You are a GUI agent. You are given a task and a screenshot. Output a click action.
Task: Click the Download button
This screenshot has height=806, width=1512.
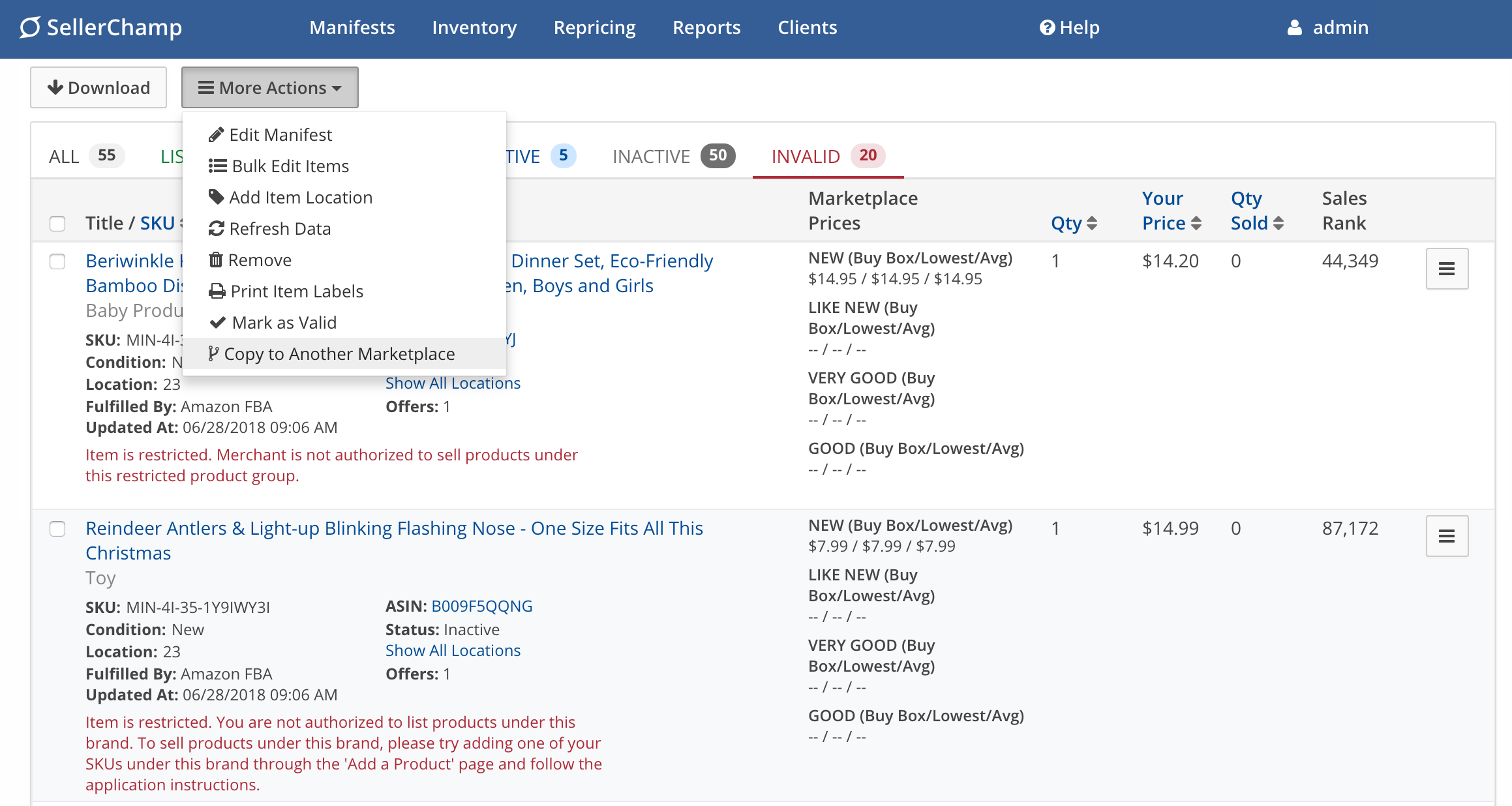[98, 87]
